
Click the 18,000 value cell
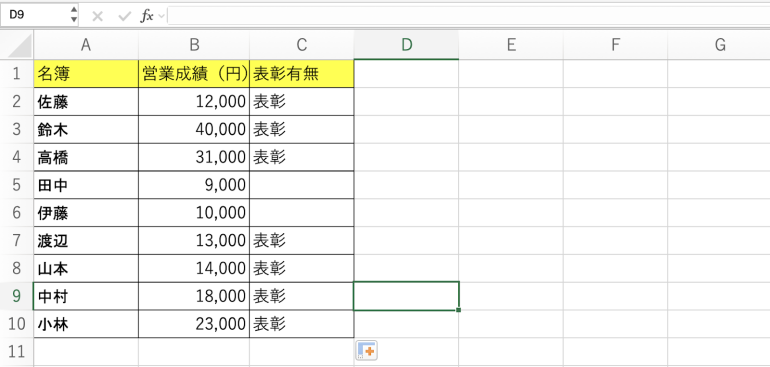[194, 296]
